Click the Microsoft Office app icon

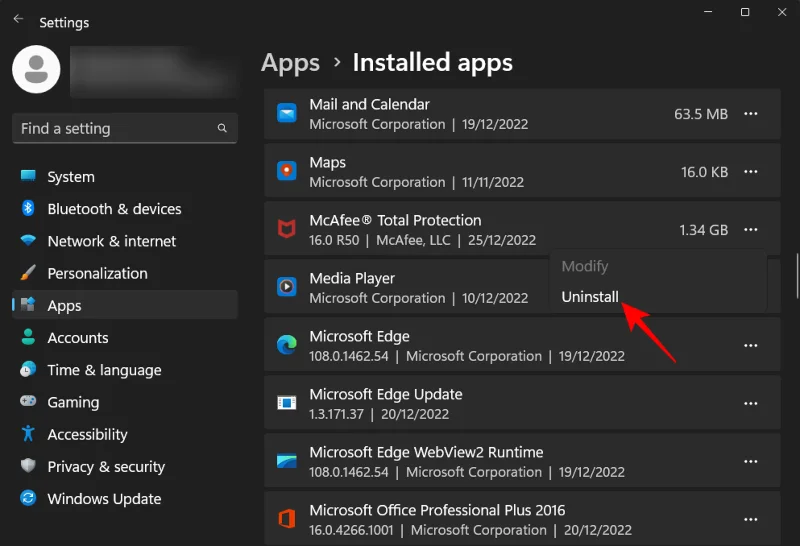pyautogui.click(x=287, y=519)
